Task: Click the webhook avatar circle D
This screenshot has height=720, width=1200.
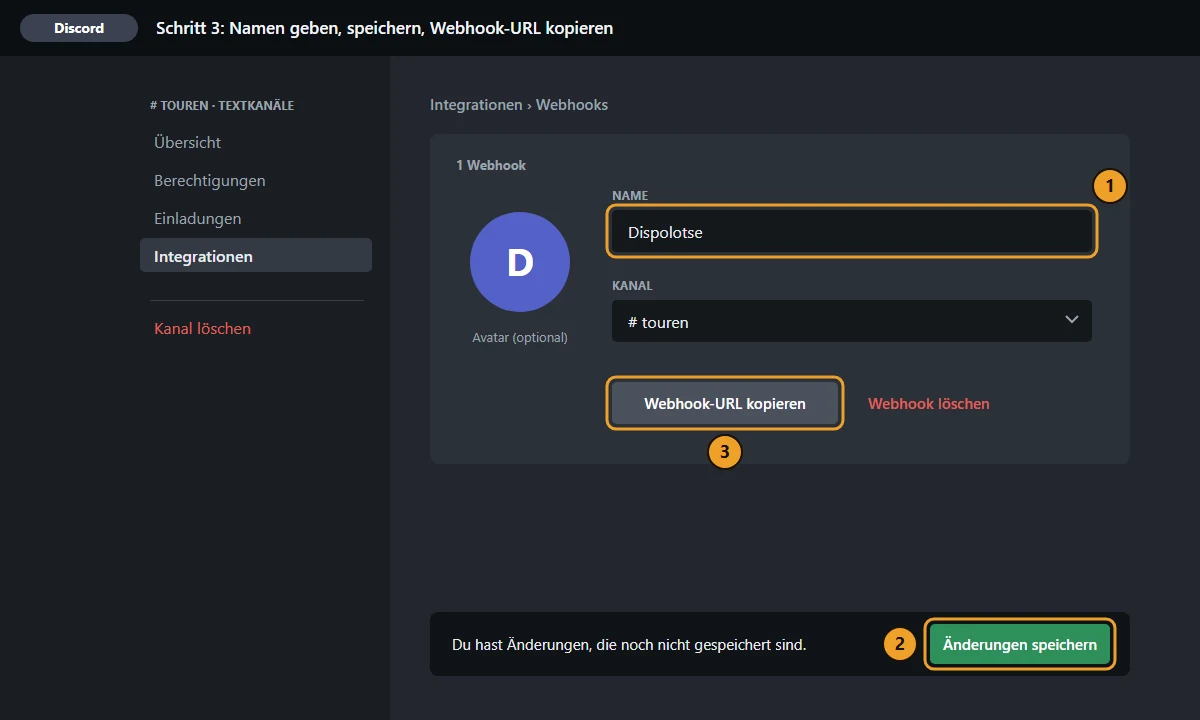Action: click(x=520, y=262)
